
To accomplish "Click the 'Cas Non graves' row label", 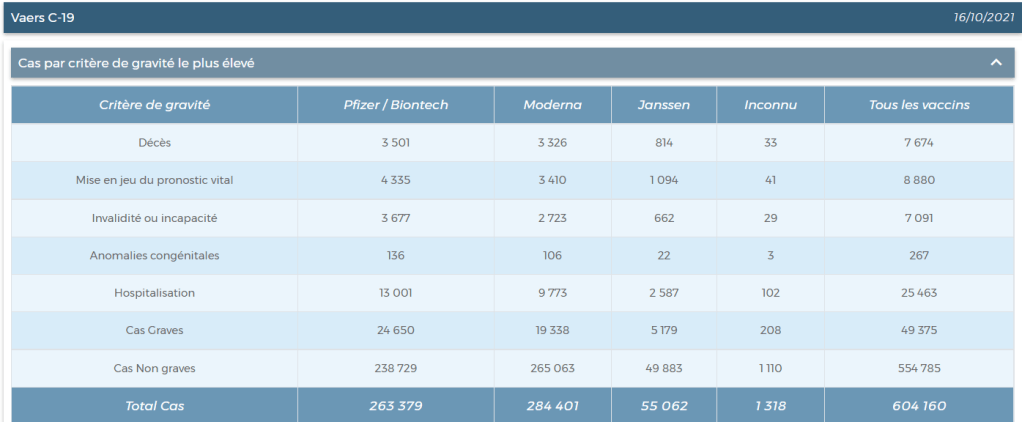I will [x=154, y=368].
